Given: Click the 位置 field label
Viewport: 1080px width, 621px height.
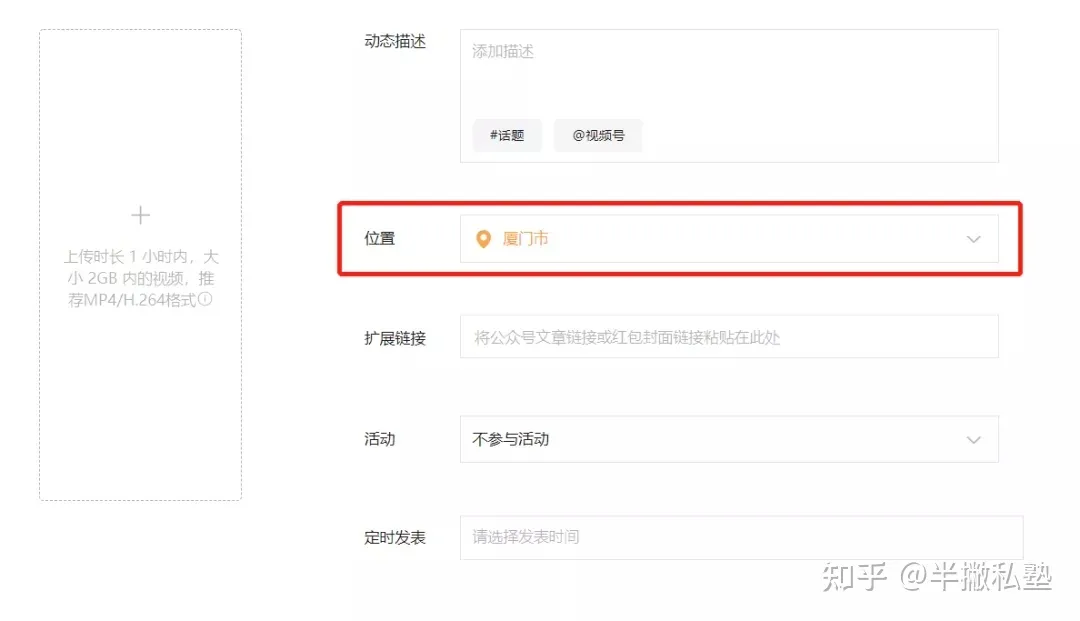Looking at the screenshot, I should point(380,239).
